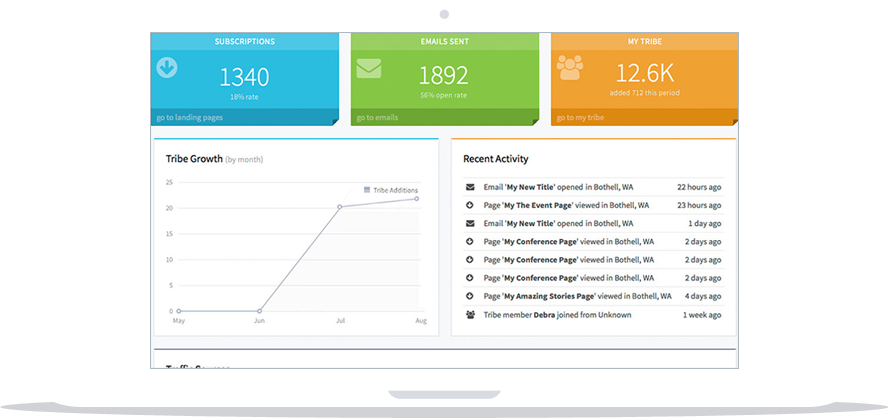
Task: Open the 'go to landing pages' link
Action: tap(190, 117)
